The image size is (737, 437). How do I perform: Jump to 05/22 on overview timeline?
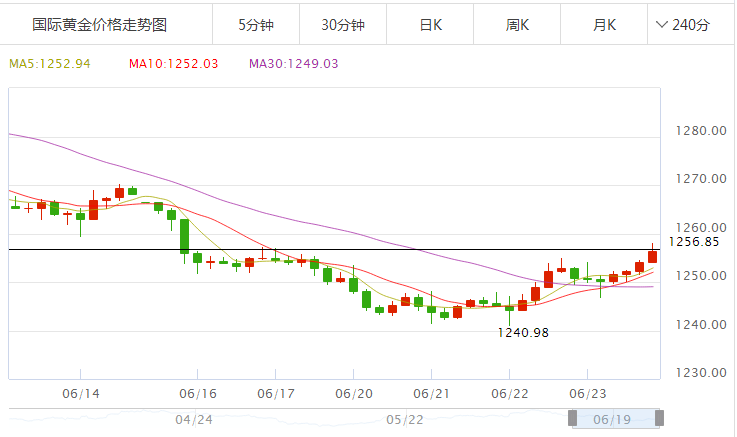(x=406, y=418)
